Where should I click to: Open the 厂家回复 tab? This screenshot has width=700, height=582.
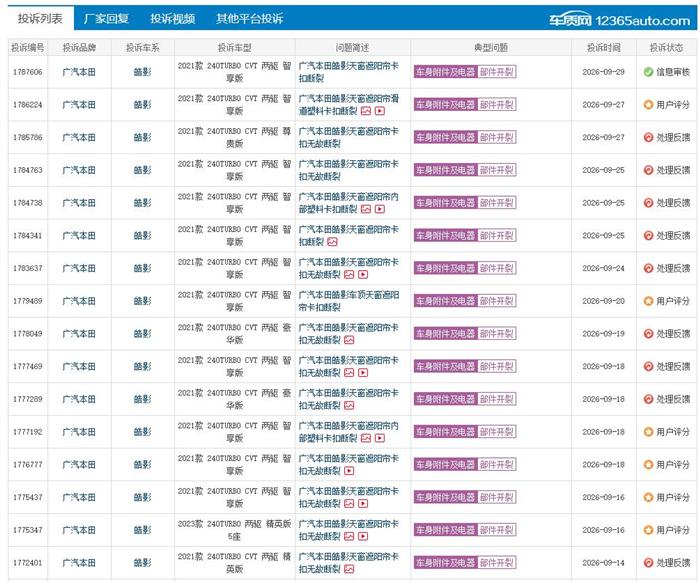tap(106, 19)
